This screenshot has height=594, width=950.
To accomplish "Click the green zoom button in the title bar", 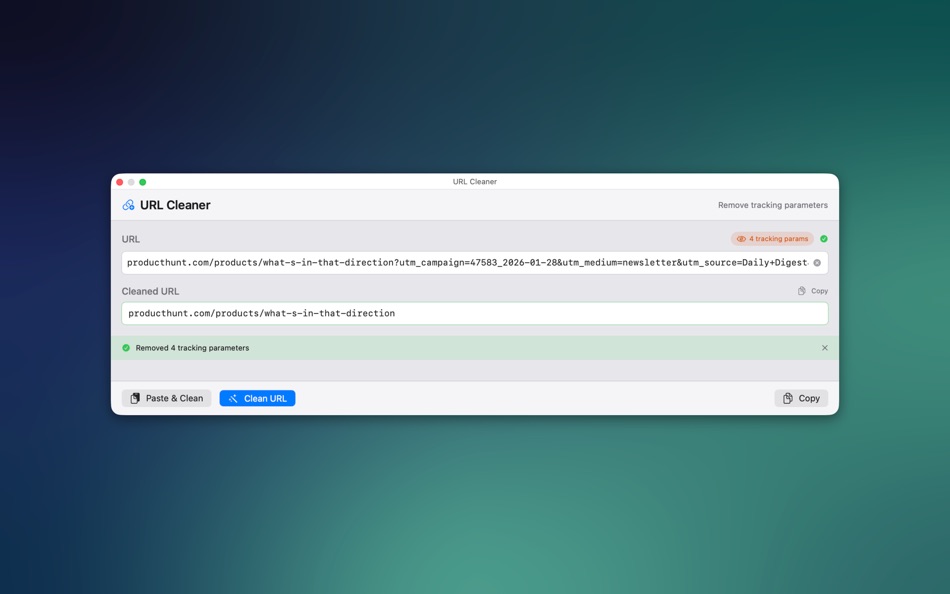I will (x=142, y=182).
